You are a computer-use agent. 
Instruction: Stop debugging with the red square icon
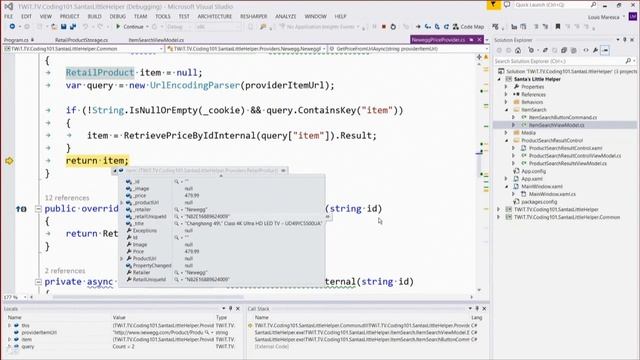(384, 27)
